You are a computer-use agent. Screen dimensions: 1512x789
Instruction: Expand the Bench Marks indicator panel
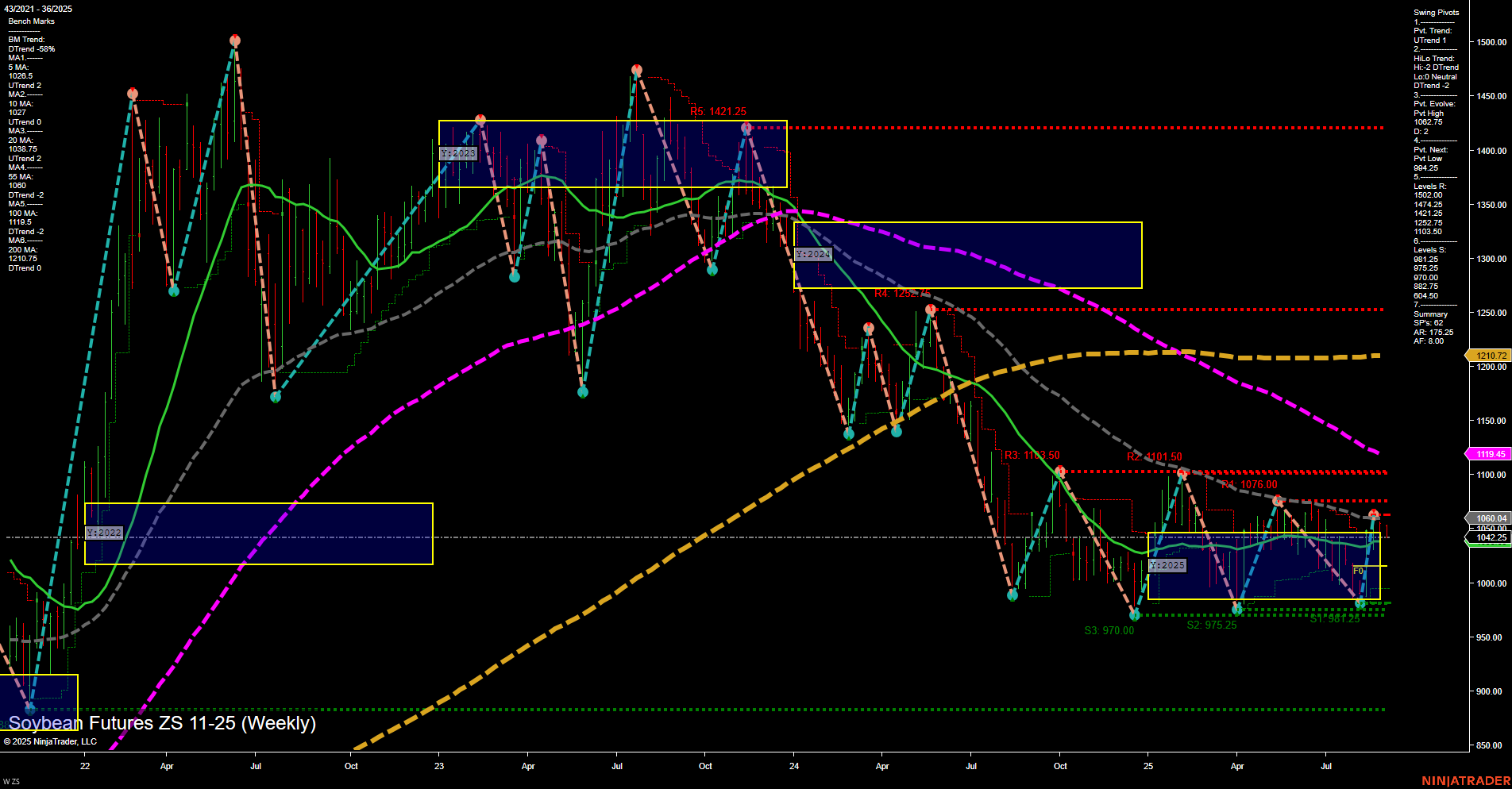pyautogui.click(x=30, y=21)
